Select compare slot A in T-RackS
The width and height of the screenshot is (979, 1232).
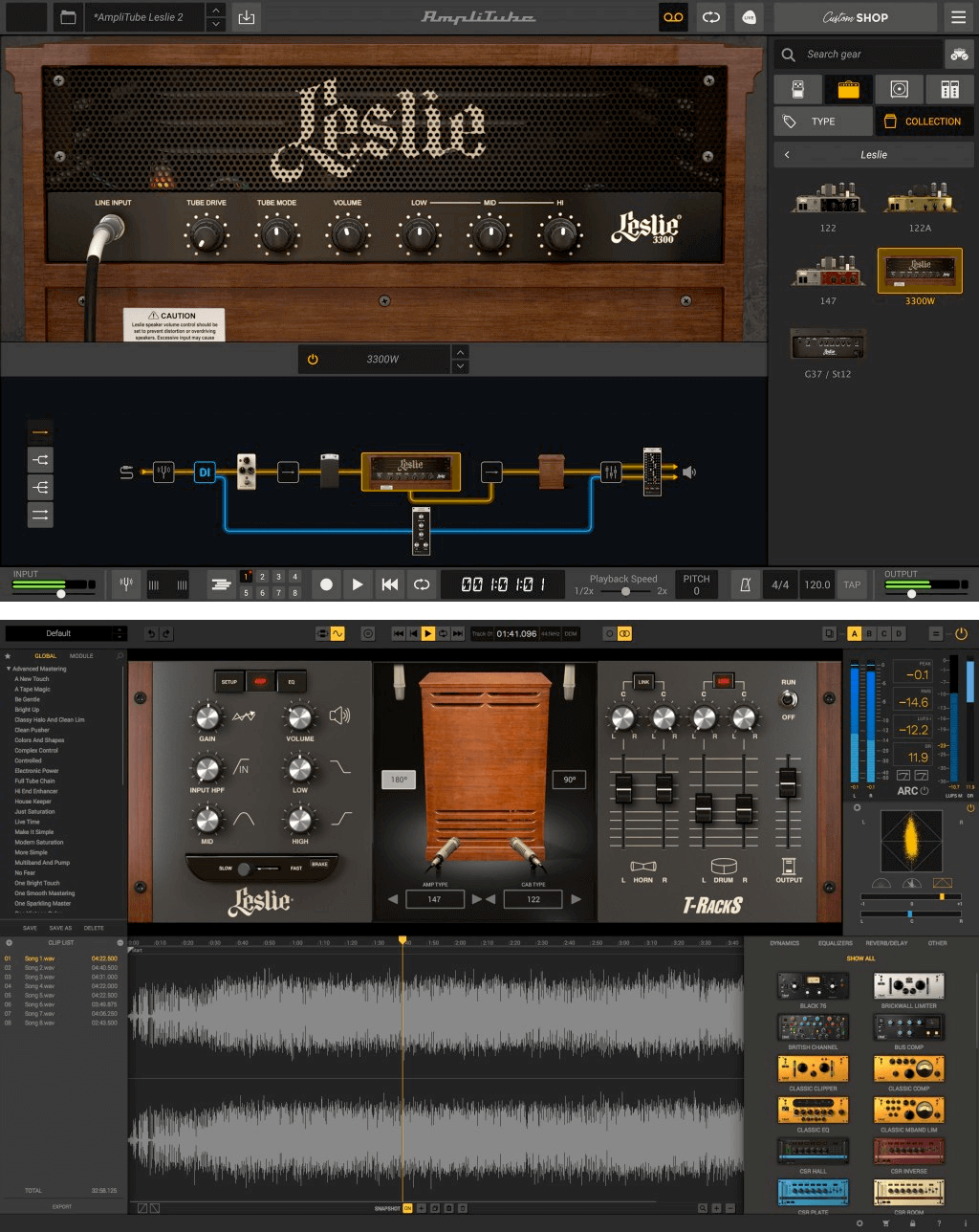(854, 633)
